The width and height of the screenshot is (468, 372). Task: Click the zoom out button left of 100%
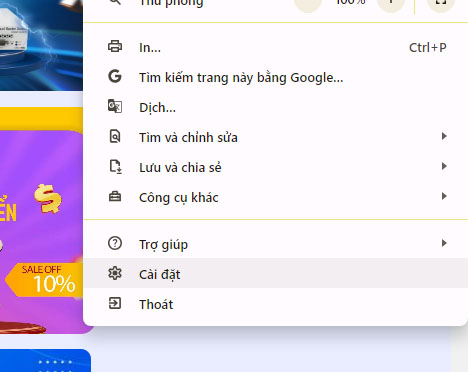pos(308,3)
